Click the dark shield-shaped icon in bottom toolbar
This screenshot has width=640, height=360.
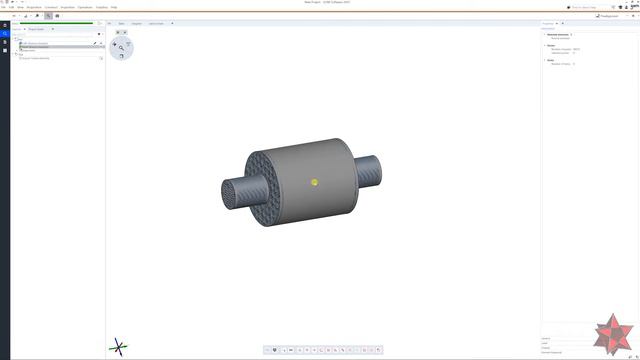[275, 350]
